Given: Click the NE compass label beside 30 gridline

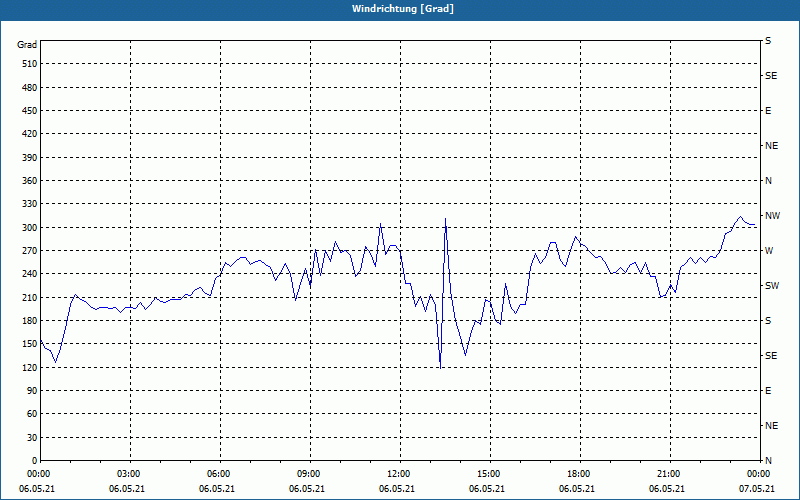Looking at the screenshot, I should (771, 426).
